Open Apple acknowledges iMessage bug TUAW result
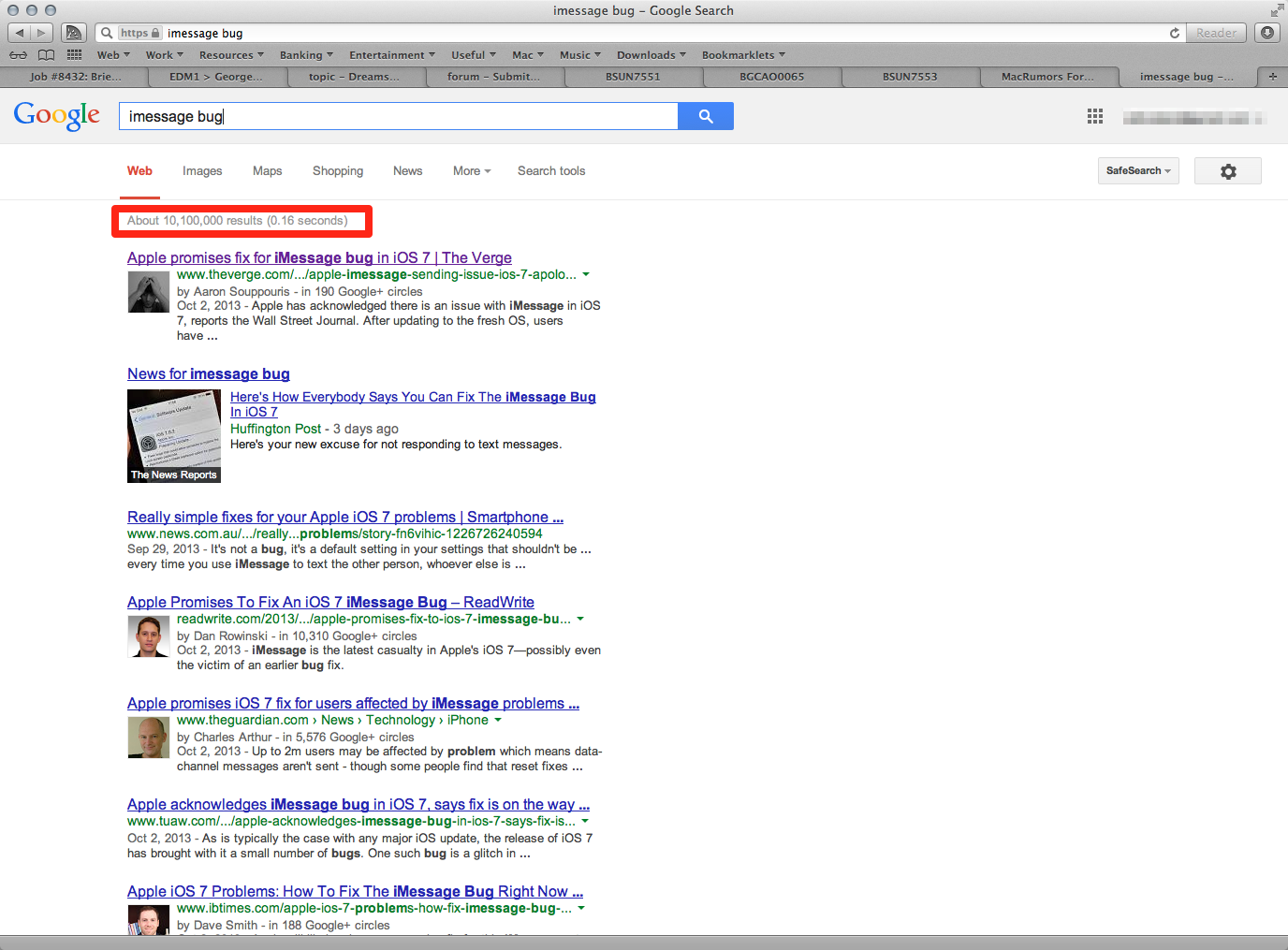 pos(359,805)
